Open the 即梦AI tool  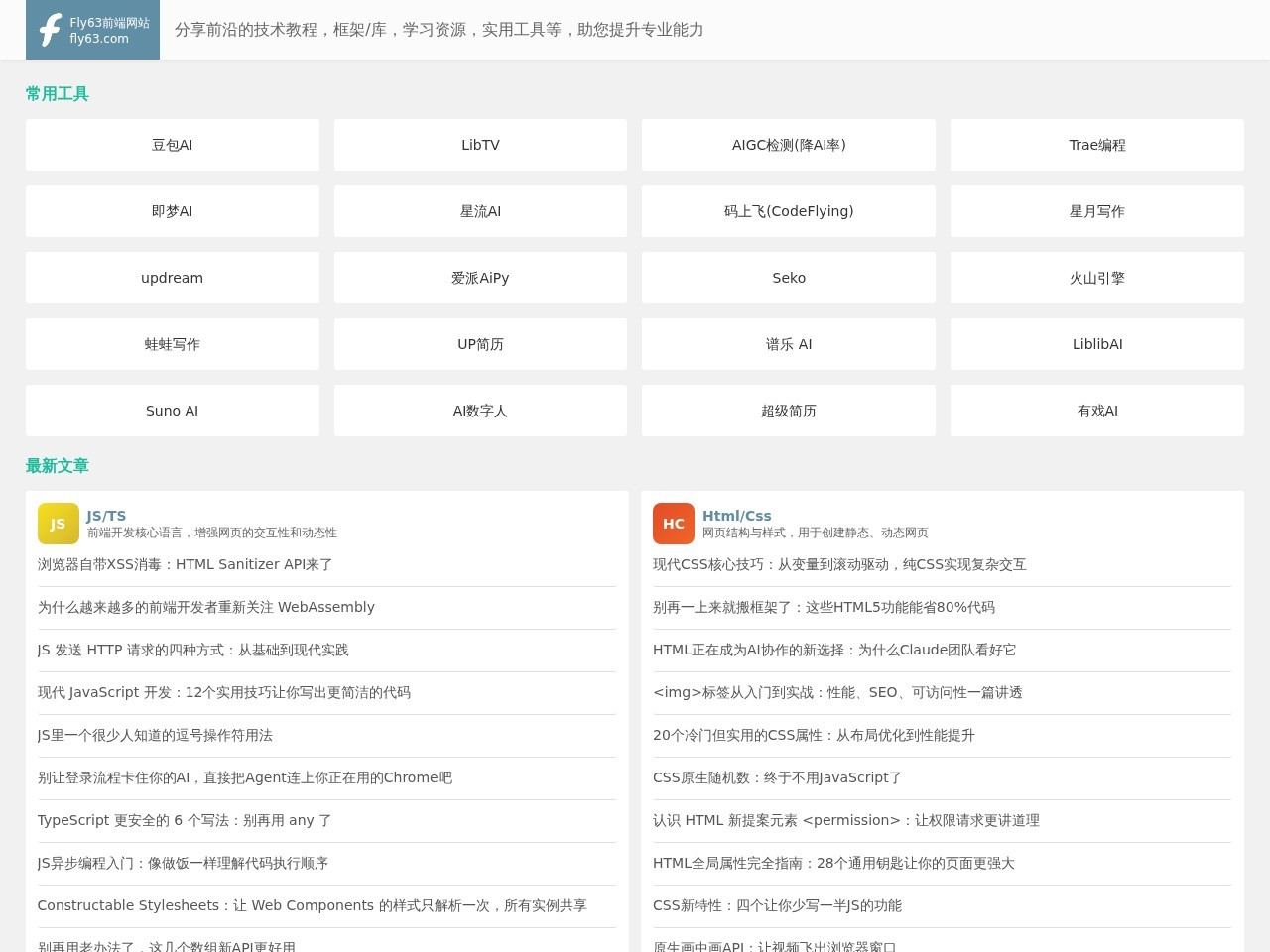pyautogui.click(x=173, y=211)
